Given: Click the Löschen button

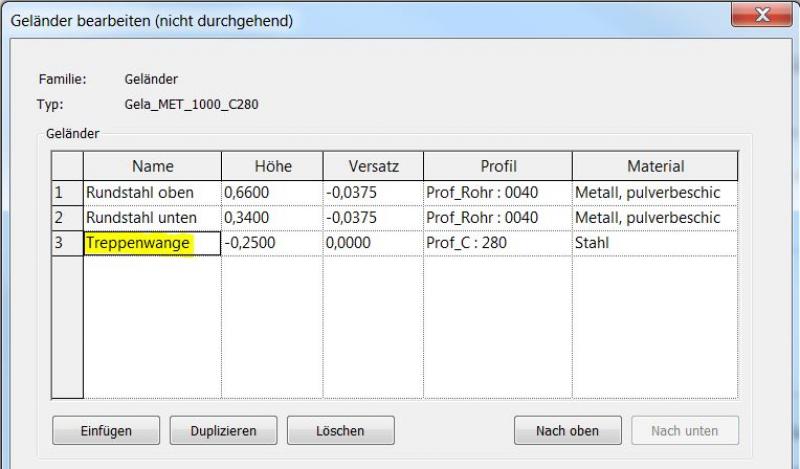Looking at the screenshot, I should pos(340,431).
